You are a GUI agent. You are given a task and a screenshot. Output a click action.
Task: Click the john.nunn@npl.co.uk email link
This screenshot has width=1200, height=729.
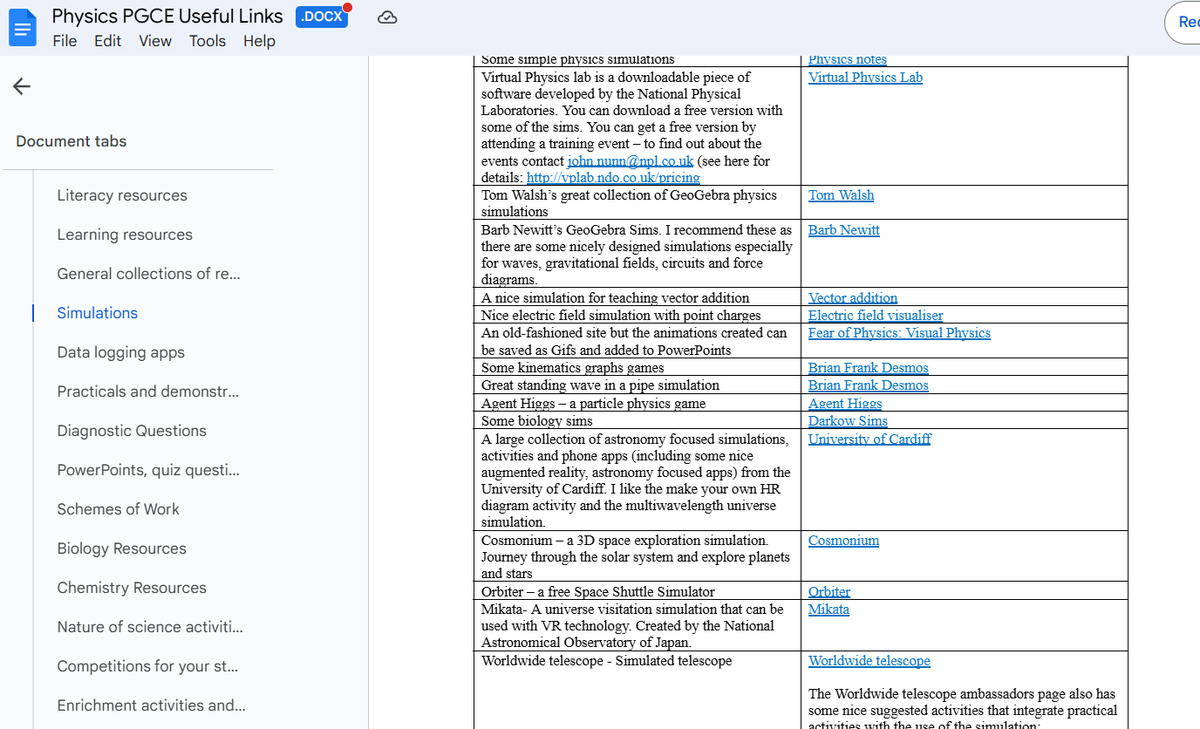(x=630, y=161)
